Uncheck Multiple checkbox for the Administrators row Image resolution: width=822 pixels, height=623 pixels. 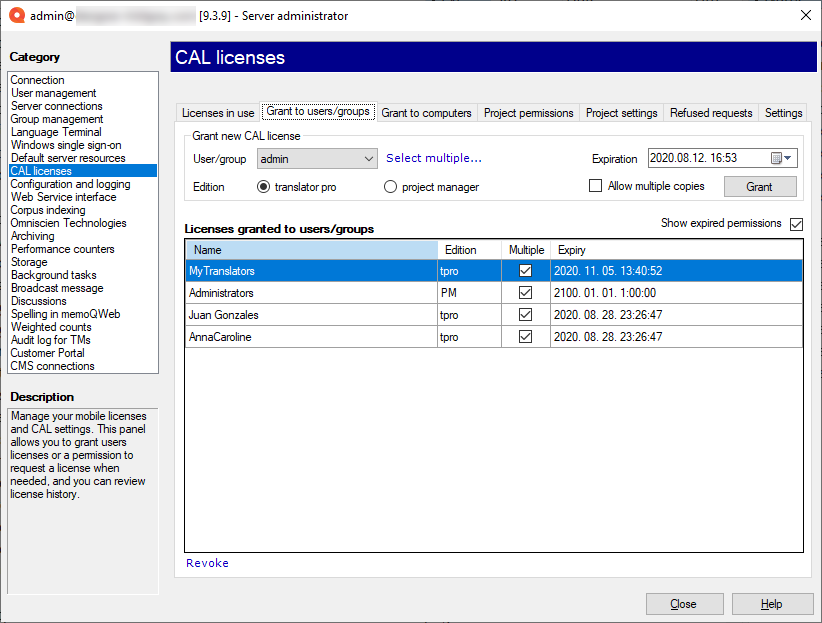pos(525,293)
